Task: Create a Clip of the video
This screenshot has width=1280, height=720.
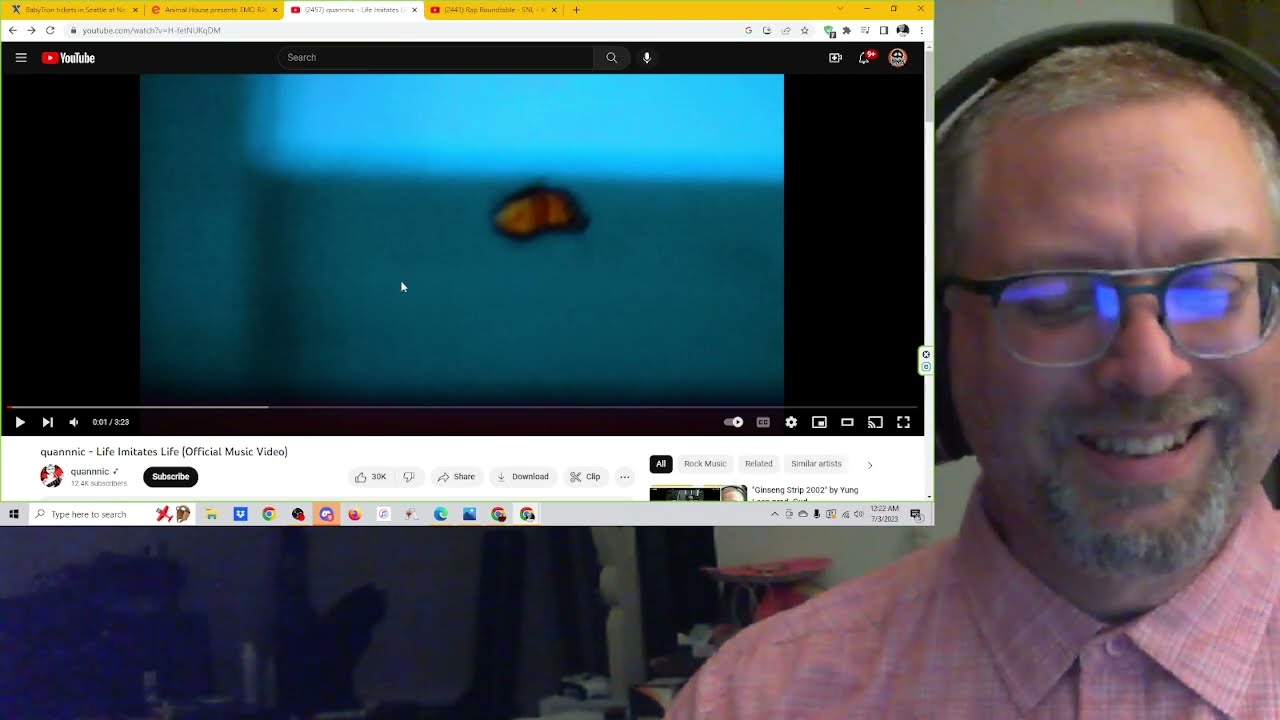Action: (585, 477)
